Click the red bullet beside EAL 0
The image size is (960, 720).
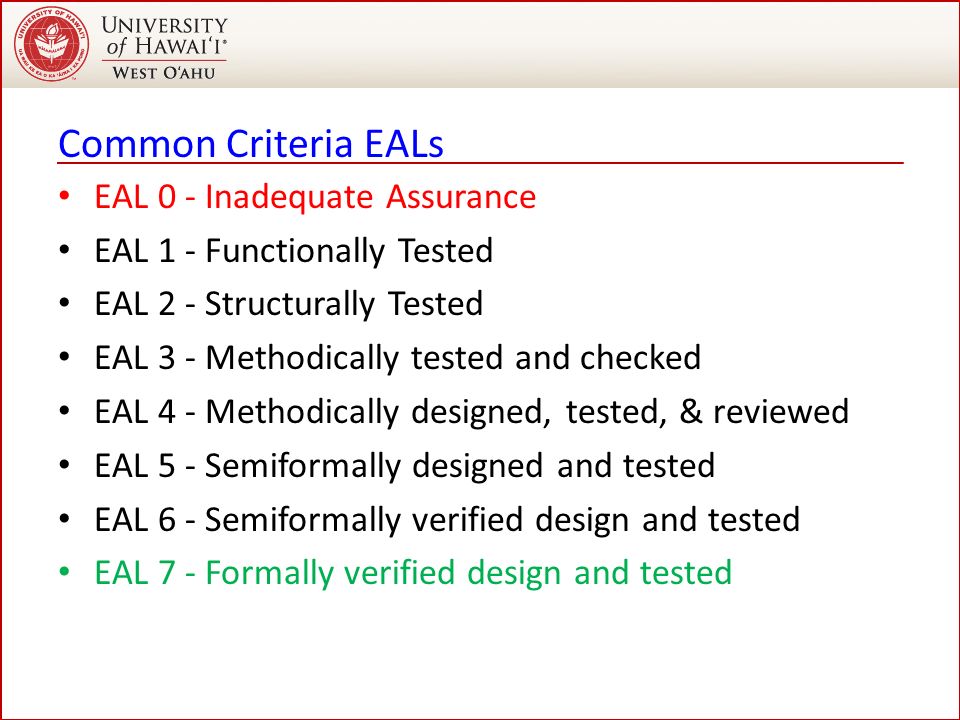coord(65,197)
